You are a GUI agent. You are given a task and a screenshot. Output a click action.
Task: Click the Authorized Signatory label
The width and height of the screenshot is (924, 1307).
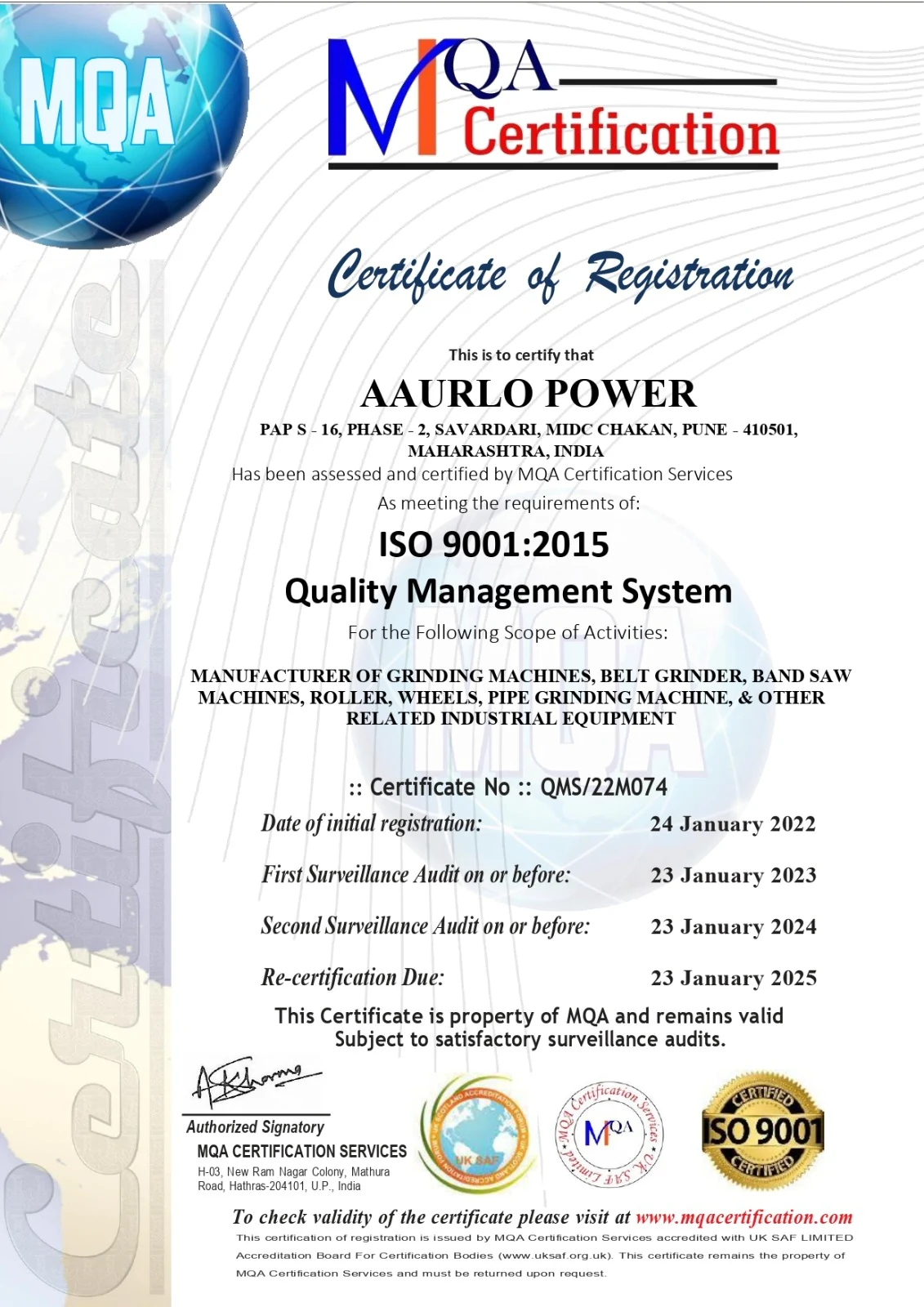point(255,1127)
